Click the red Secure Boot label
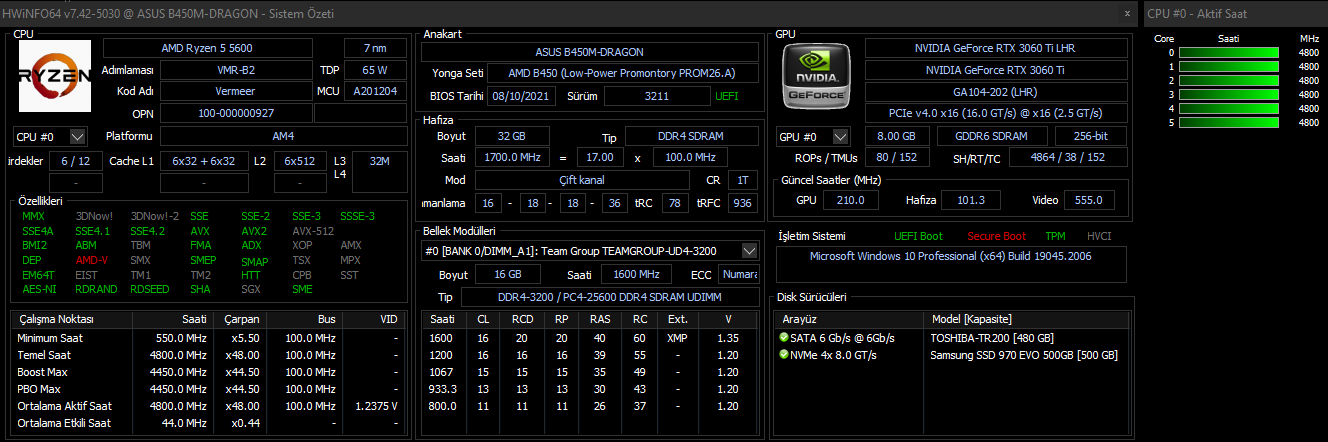The image size is (1328, 442). 996,236
